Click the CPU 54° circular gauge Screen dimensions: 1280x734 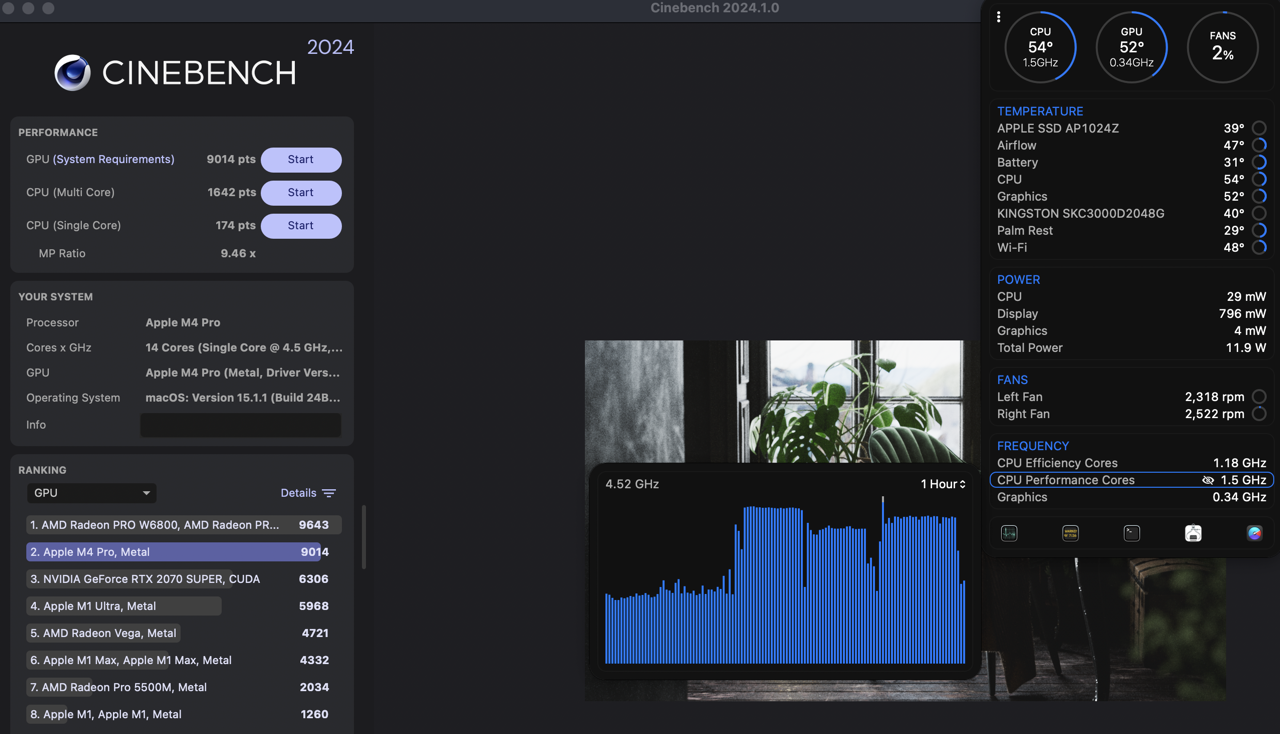1040,47
